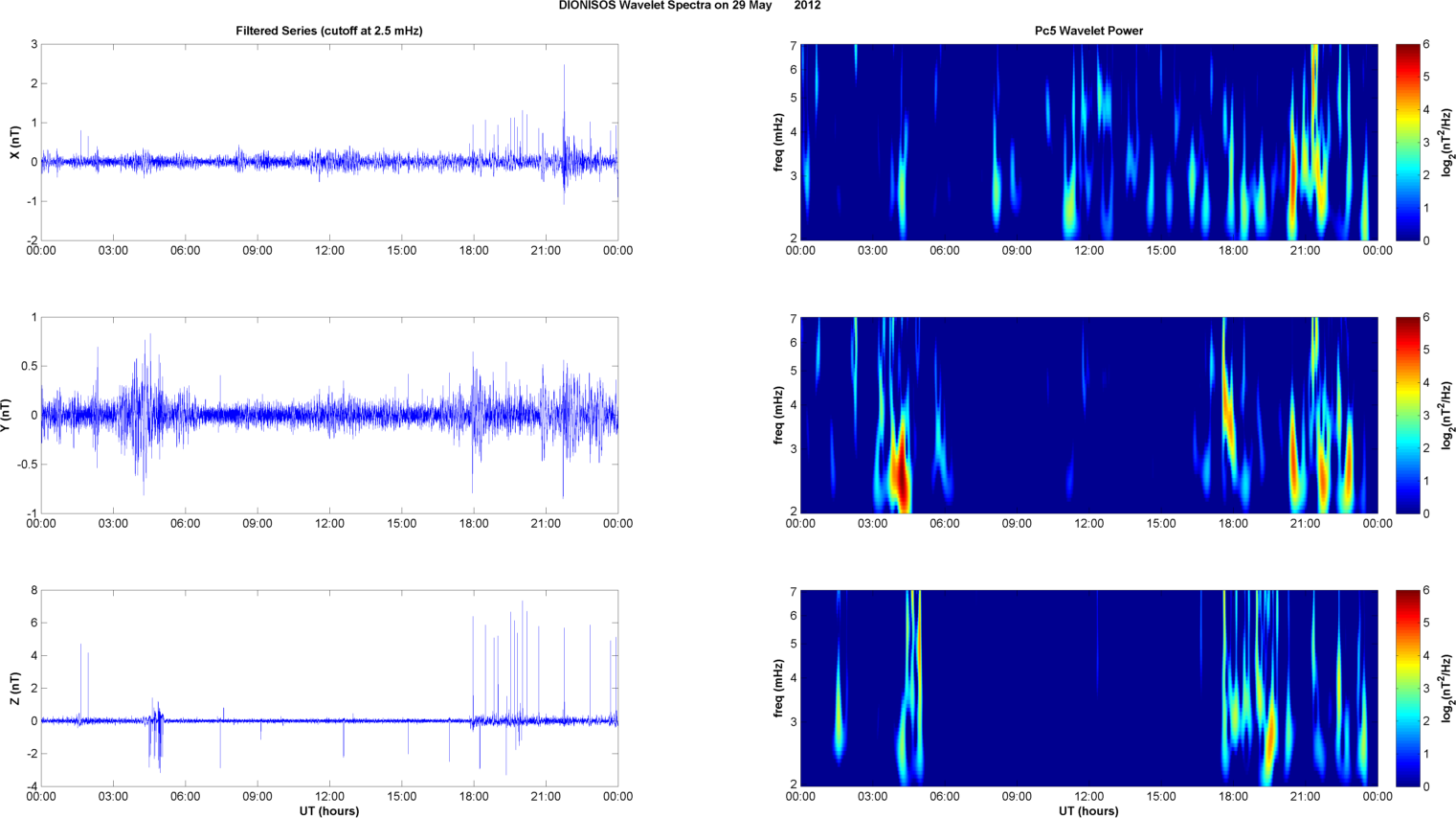Select the X component wavelet power spectrogram
This screenshot has height=818, width=1456.
click(1088, 143)
